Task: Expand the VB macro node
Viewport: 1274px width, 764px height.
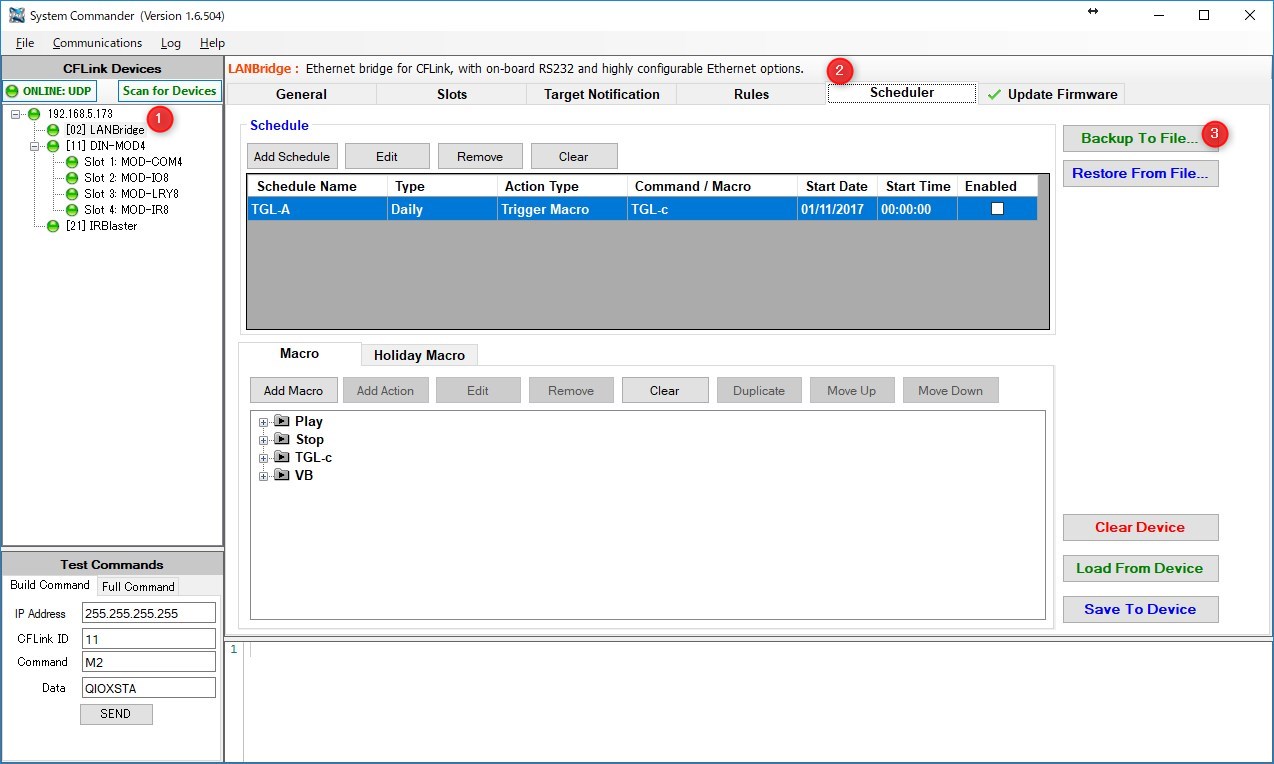Action: tap(264, 476)
